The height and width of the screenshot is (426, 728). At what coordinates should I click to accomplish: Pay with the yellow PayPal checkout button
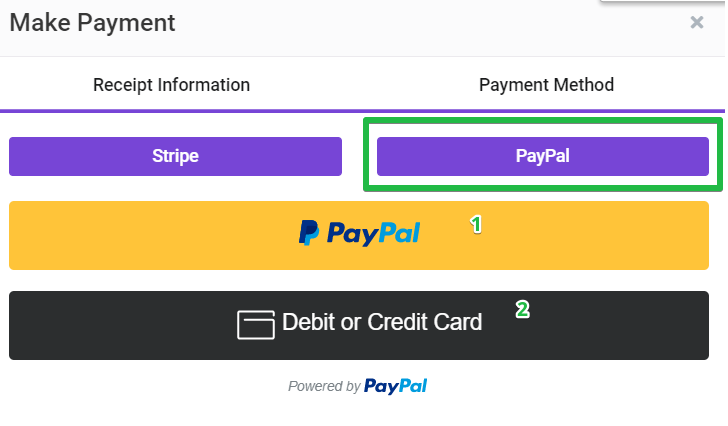[x=359, y=235]
